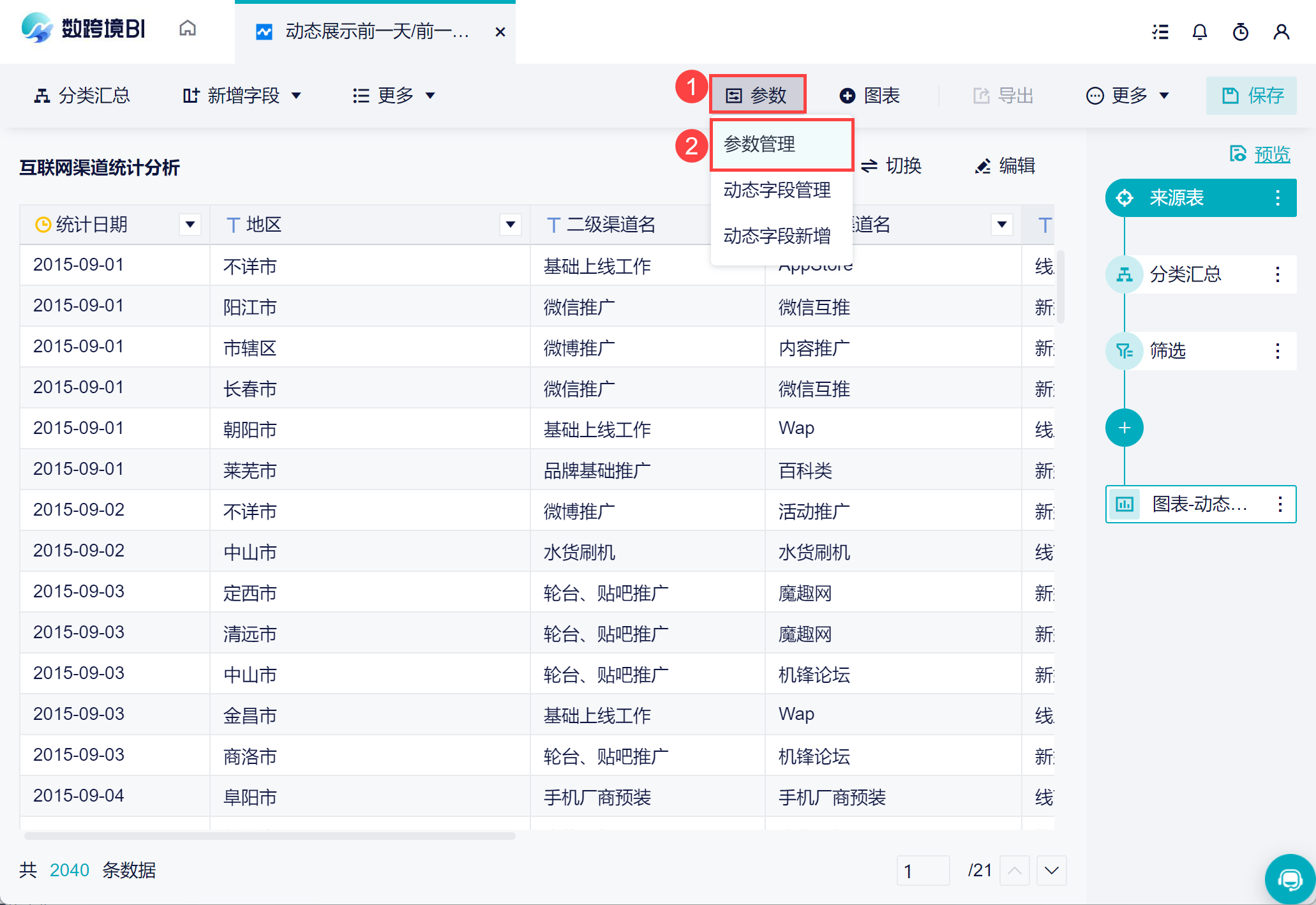
Task: Click the 保存 button
Action: tap(1251, 96)
